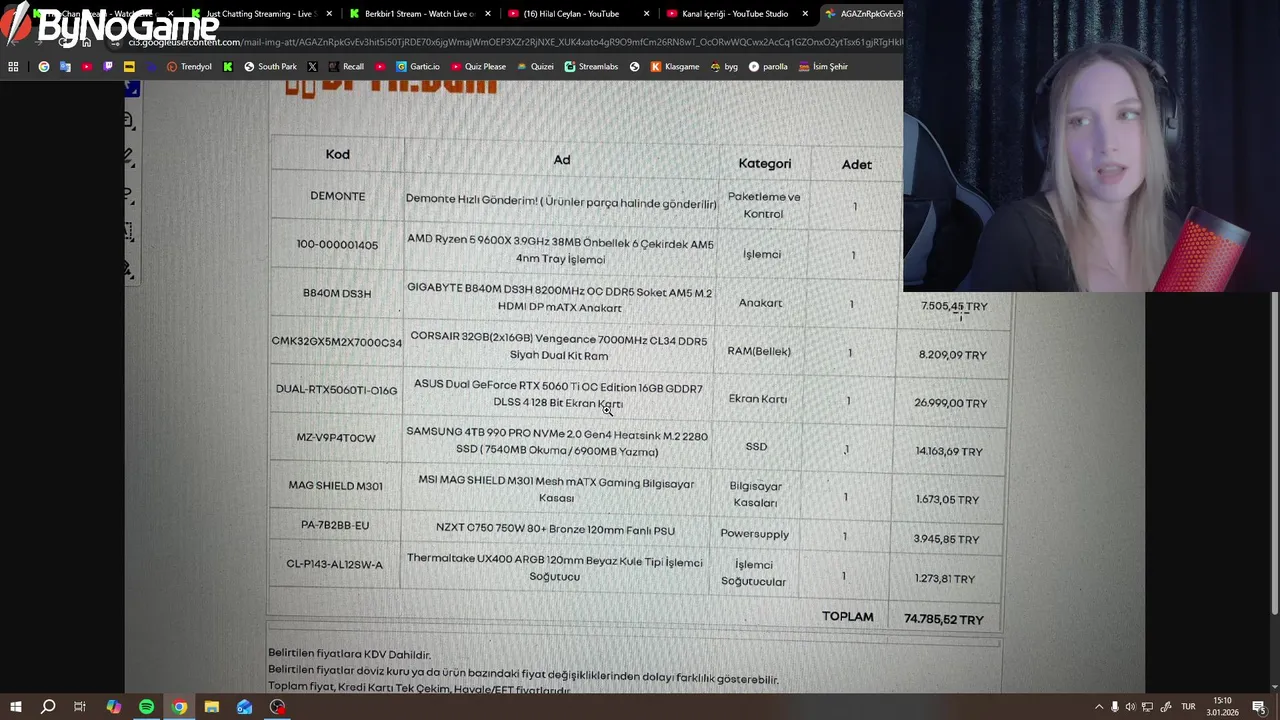Open Spotify from the taskbar
1280x720 pixels.
click(146, 707)
